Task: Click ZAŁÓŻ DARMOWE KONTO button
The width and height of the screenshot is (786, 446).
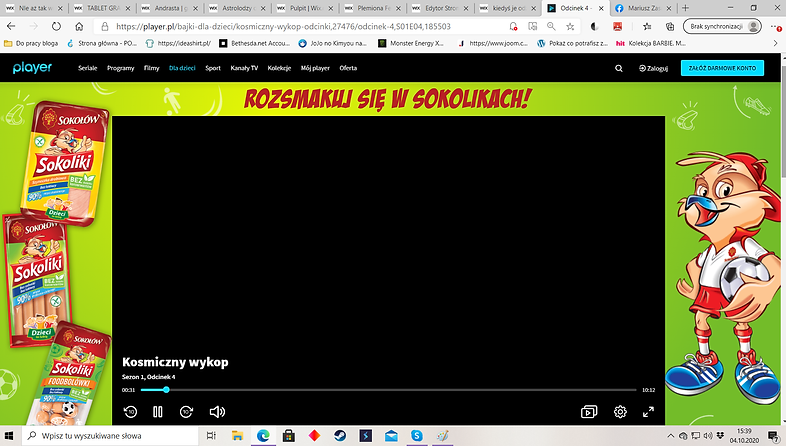Action: pos(722,68)
